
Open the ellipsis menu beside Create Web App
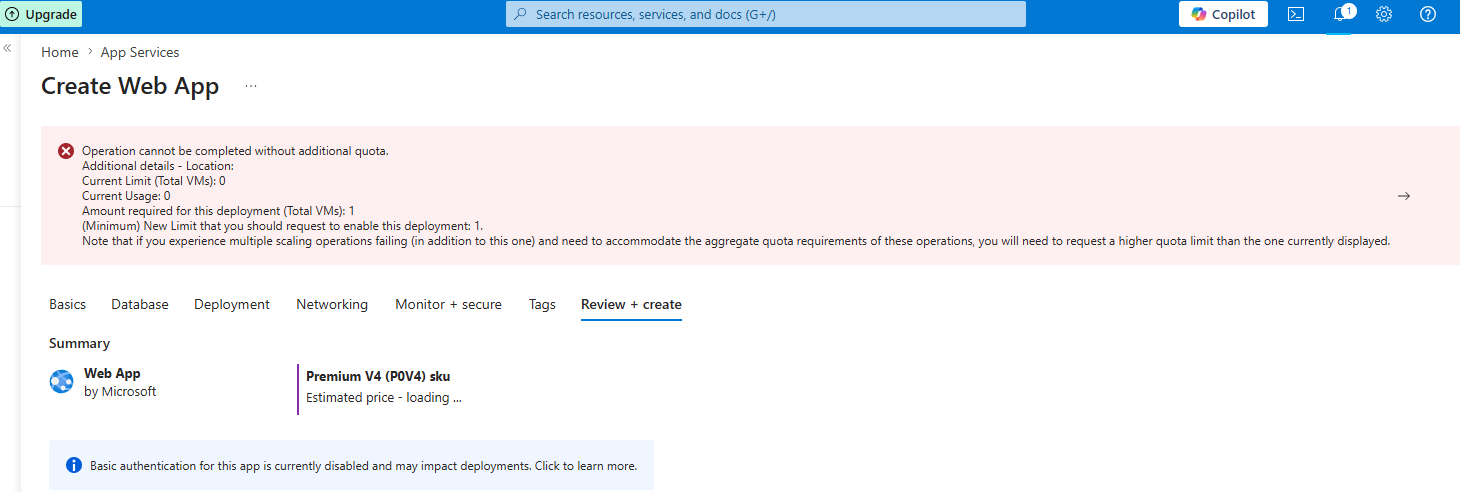[x=251, y=87]
